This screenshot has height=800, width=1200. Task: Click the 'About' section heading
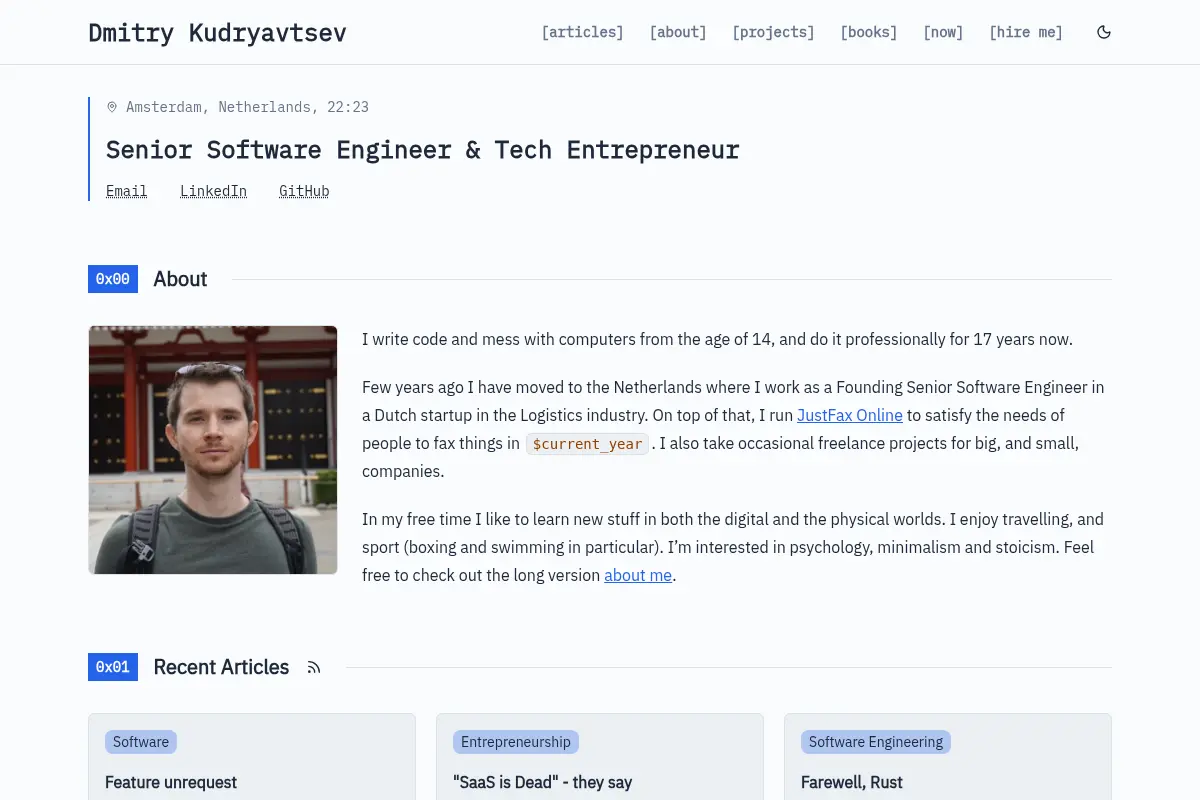coord(180,279)
